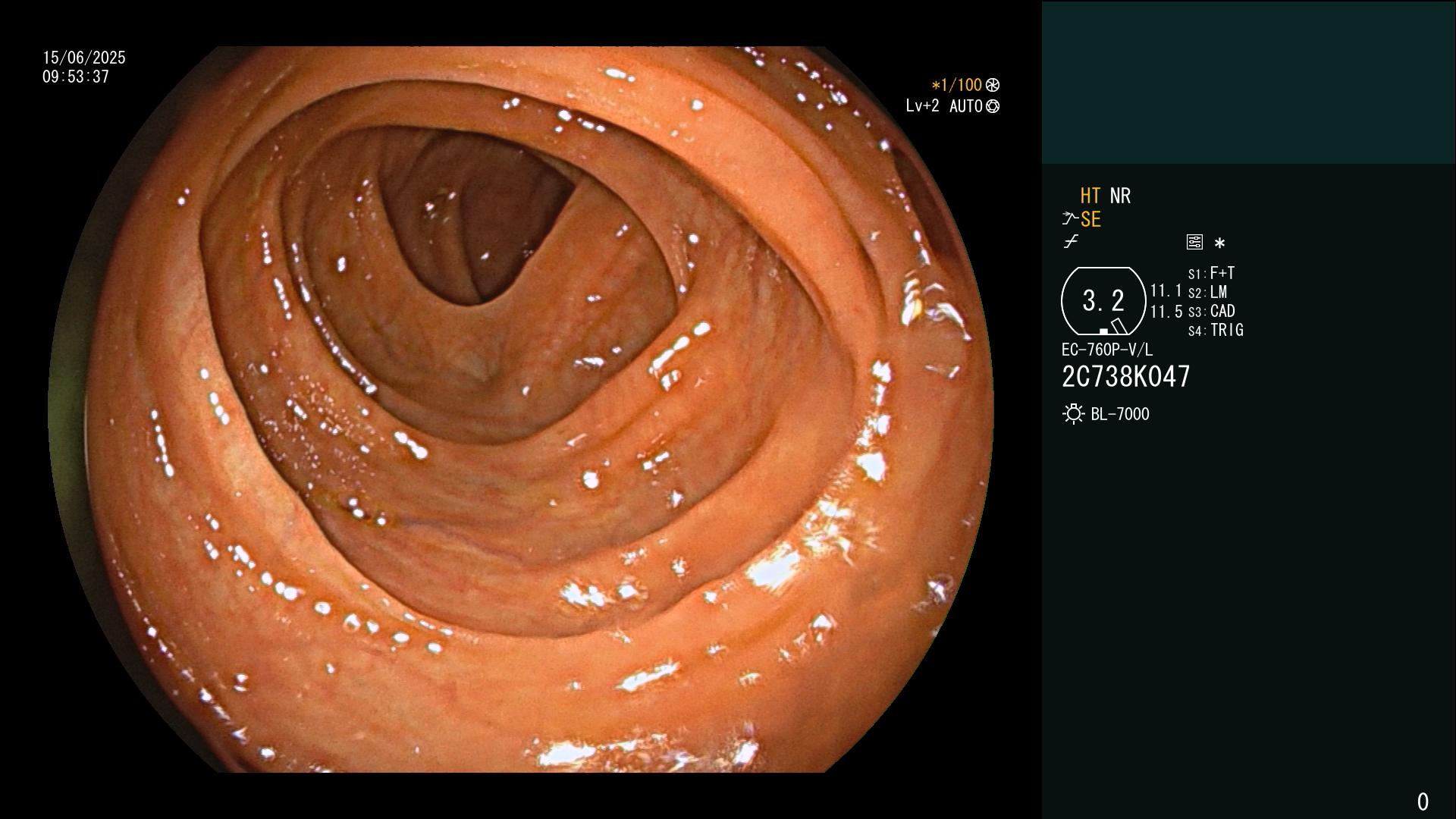Click the scope tip diagram showing 3.2
The height and width of the screenshot is (819, 1456).
coord(1103,301)
